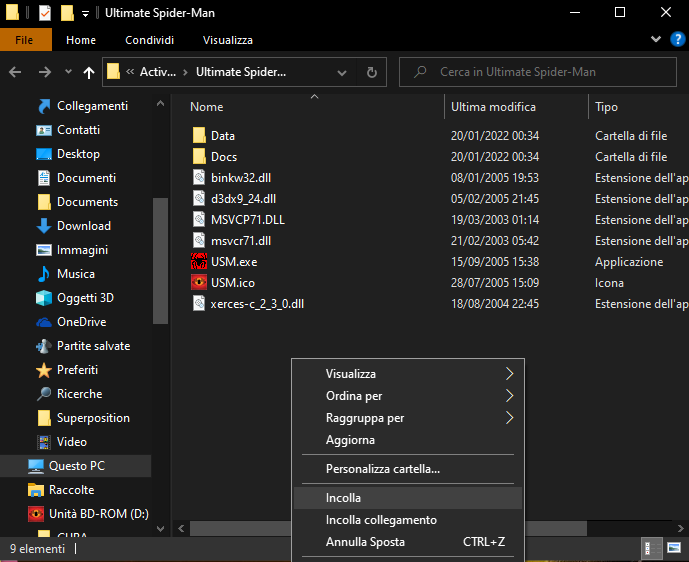The image size is (689, 562).
Task: Click the Activ... breadcrumb segment
Action: [158, 72]
